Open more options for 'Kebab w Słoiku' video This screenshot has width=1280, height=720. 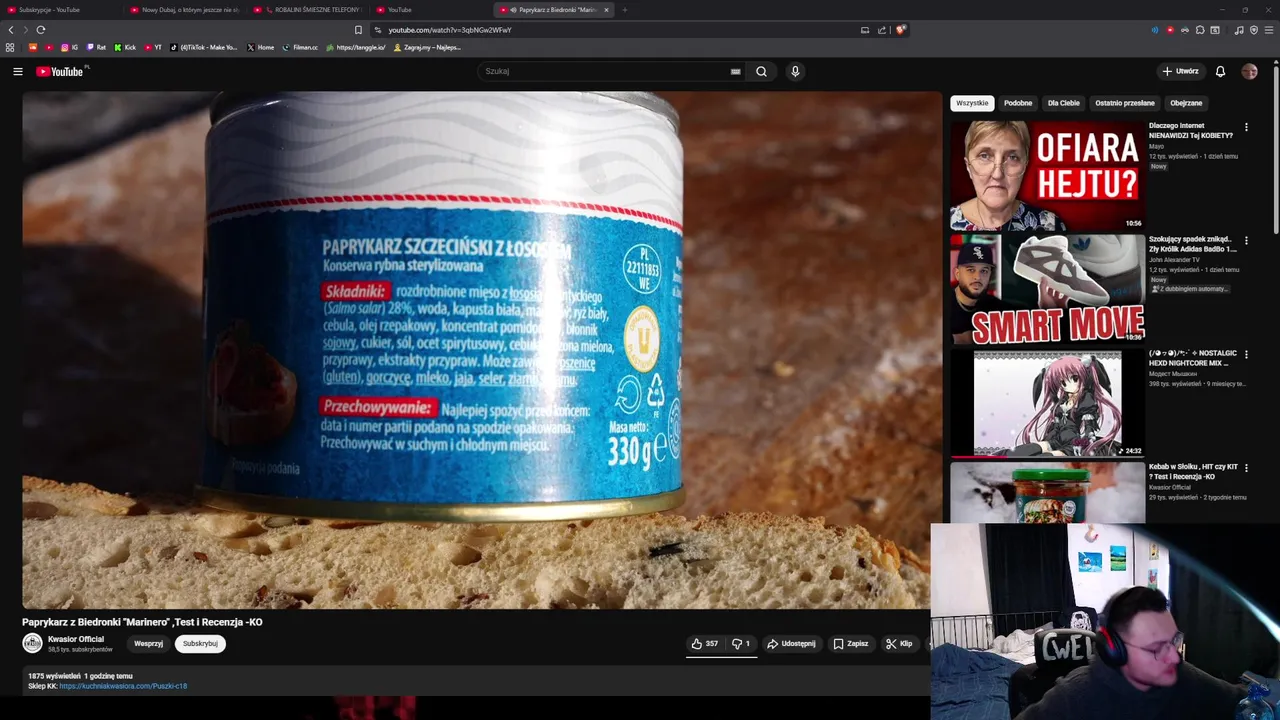(x=1246, y=468)
